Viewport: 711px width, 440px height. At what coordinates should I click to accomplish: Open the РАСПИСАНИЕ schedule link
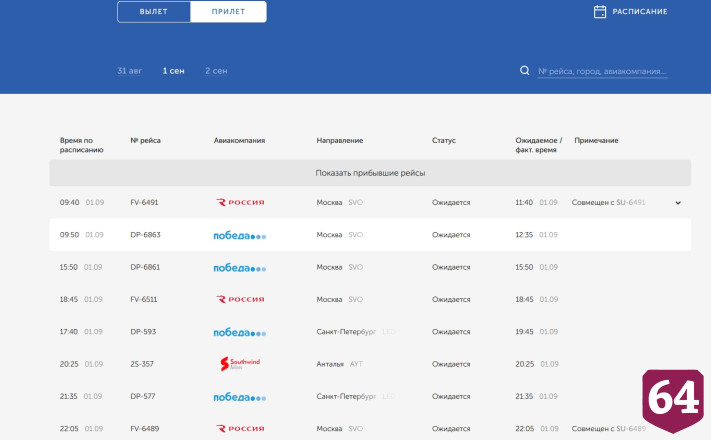pos(639,12)
